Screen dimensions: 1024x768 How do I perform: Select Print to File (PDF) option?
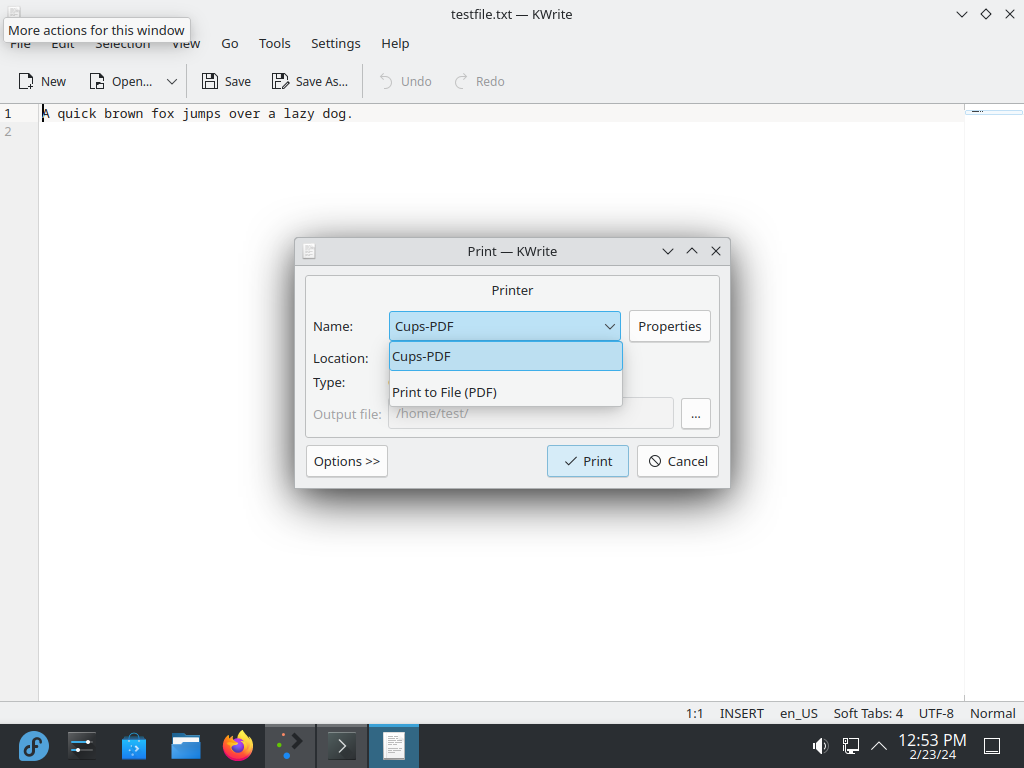click(x=505, y=392)
